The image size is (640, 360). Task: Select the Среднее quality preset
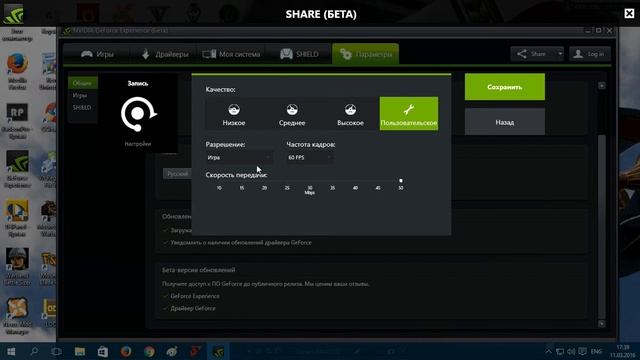point(292,114)
